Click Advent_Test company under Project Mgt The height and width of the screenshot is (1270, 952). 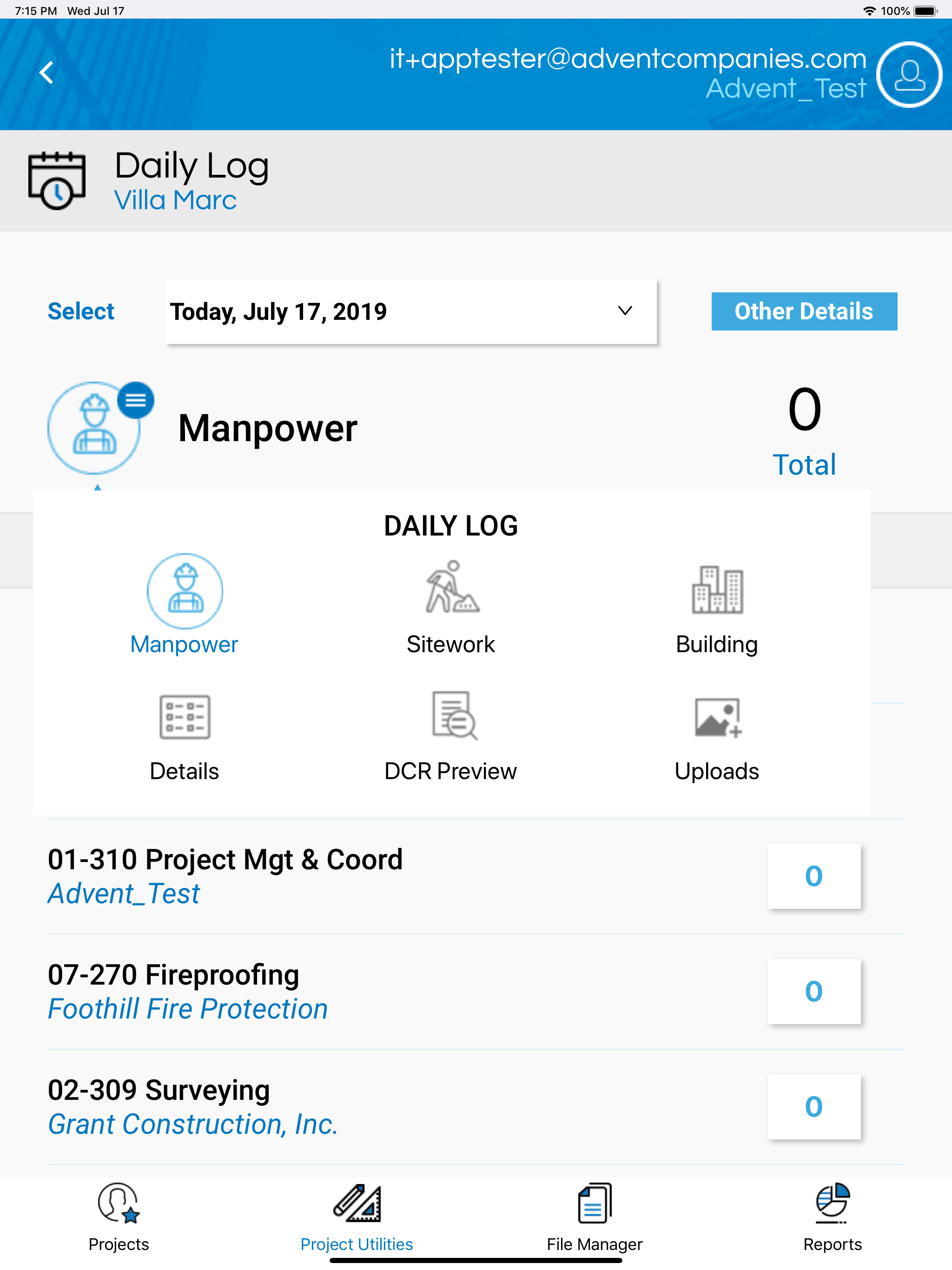tap(124, 894)
